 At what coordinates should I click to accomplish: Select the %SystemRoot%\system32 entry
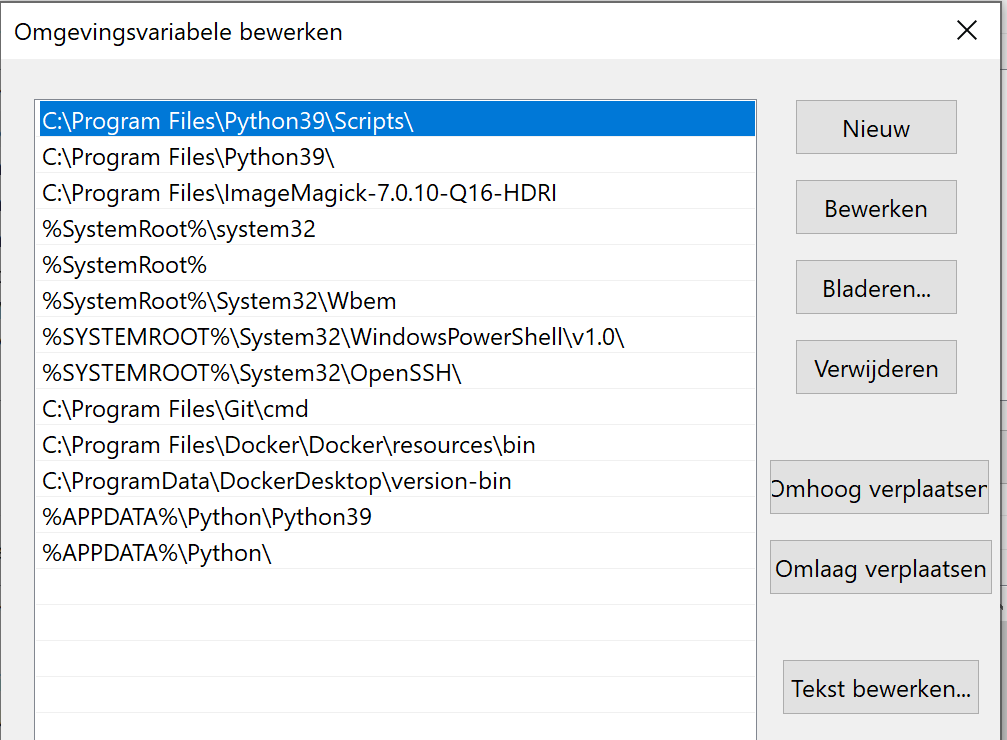click(179, 229)
